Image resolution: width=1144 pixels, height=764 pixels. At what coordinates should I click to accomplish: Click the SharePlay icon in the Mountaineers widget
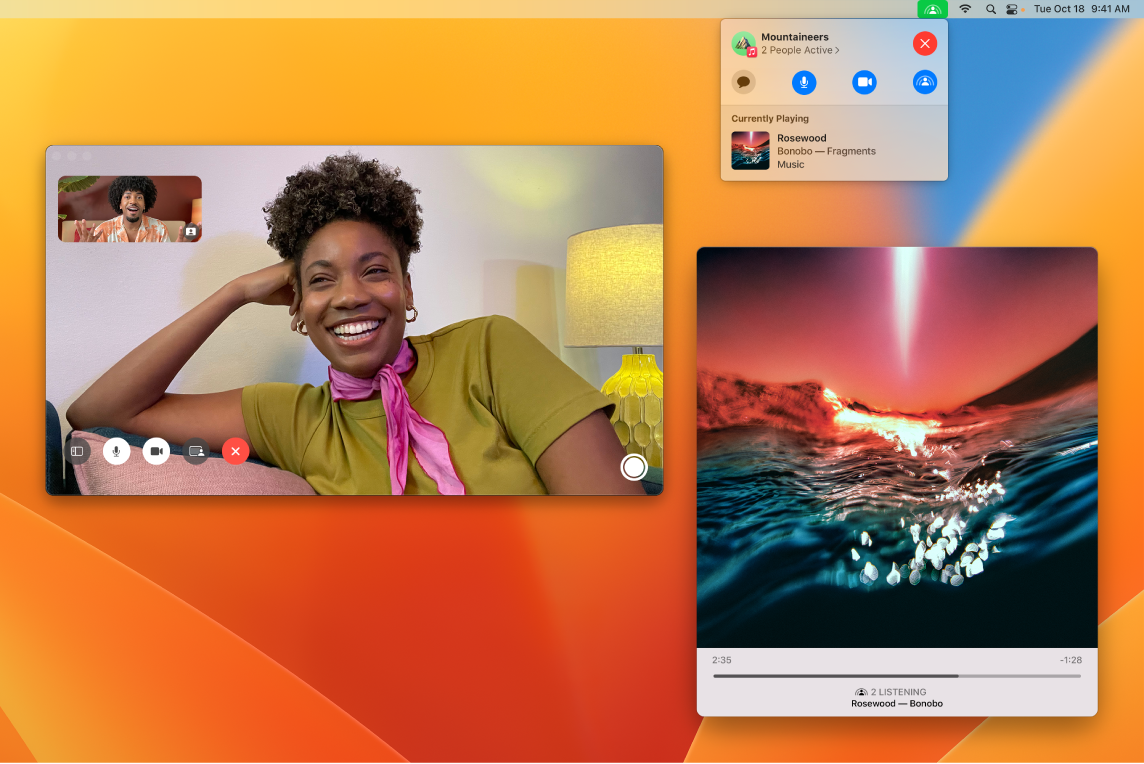point(925,82)
